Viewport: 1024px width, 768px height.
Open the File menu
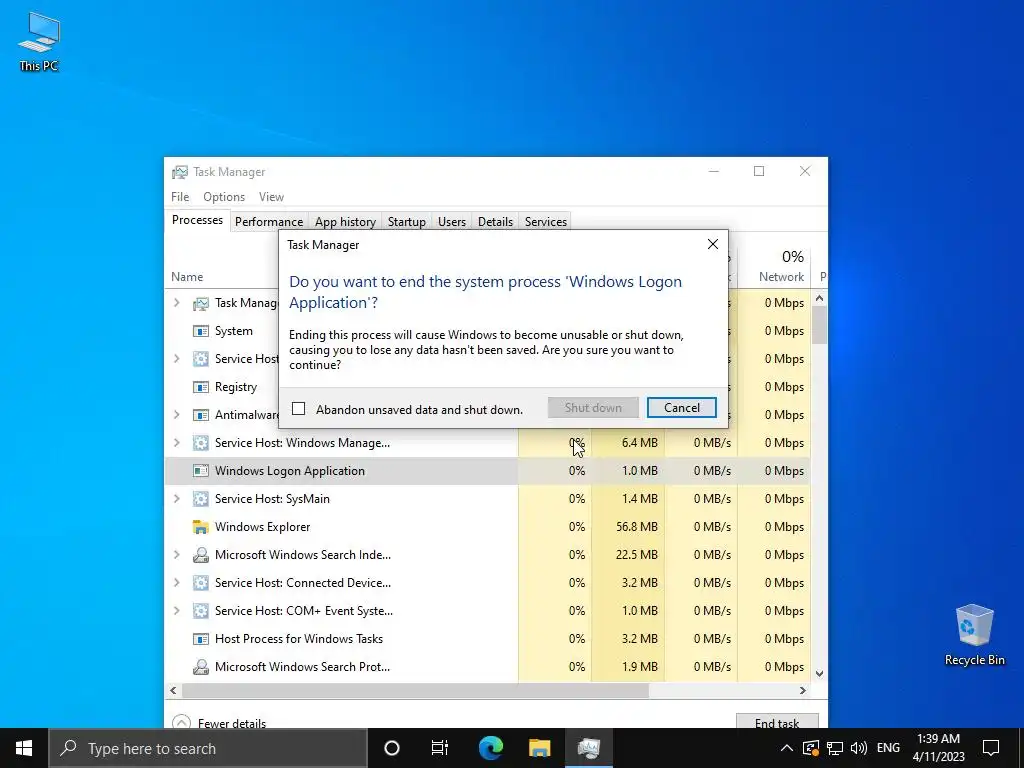180,197
